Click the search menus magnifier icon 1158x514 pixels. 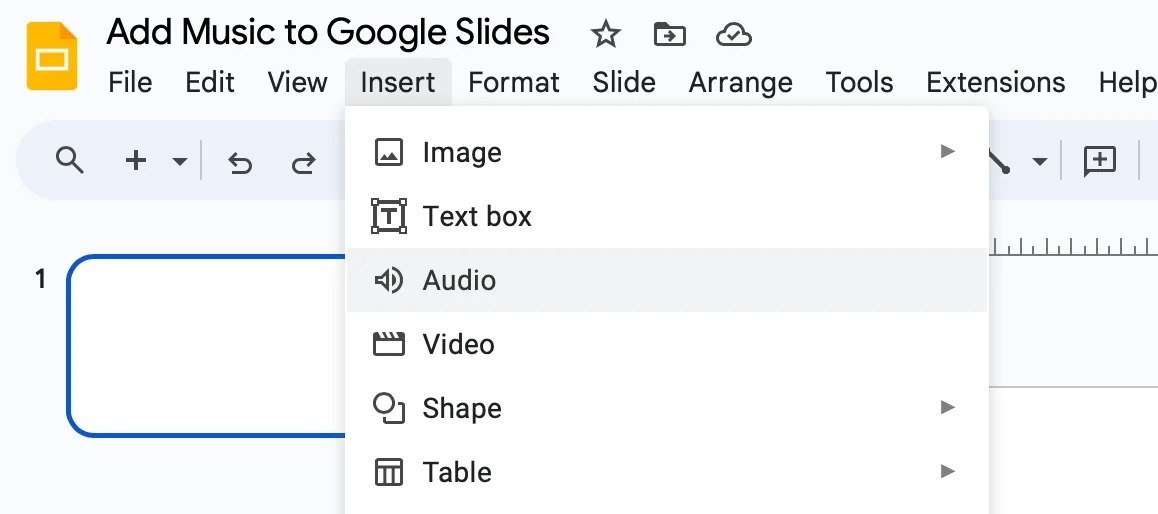[x=70, y=160]
